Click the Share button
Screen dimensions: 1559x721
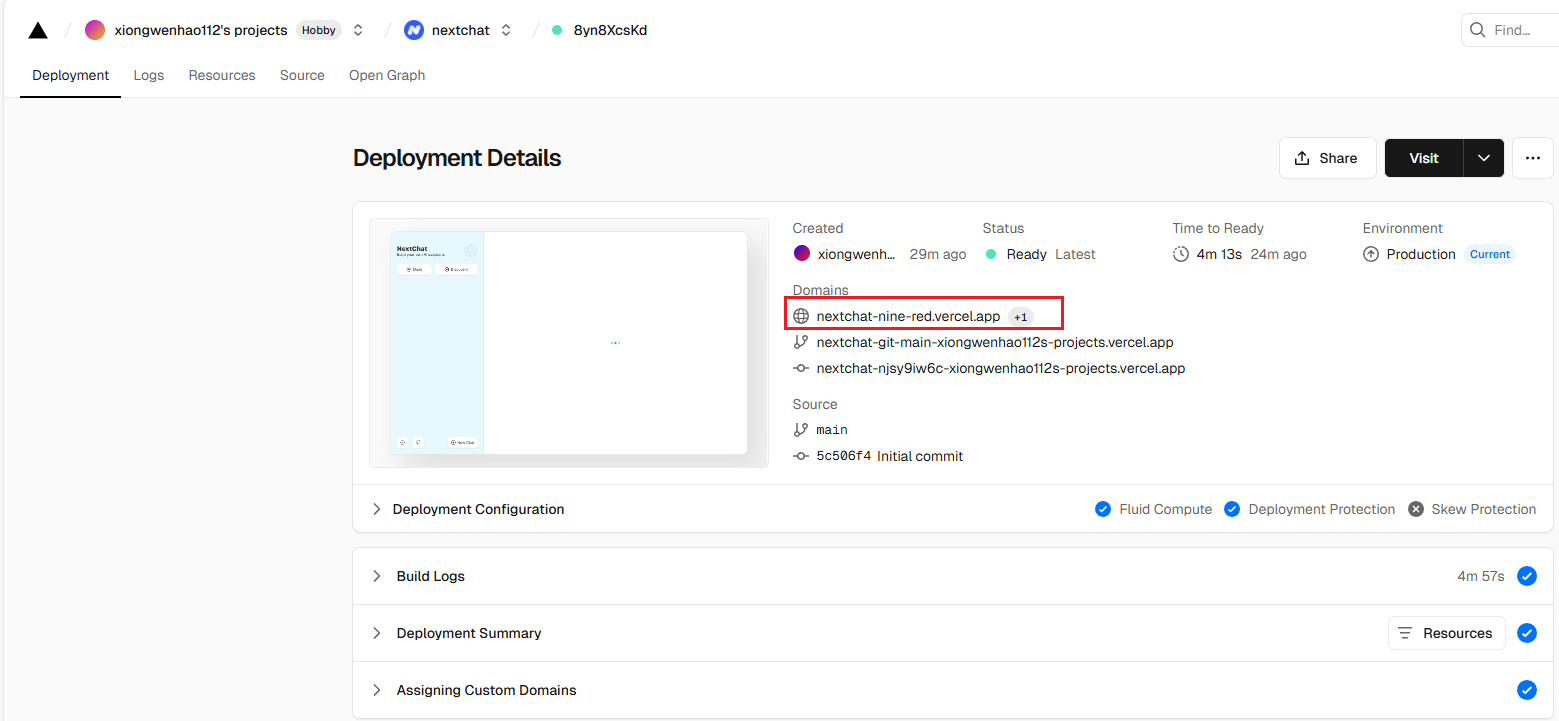pyautogui.click(x=1327, y=158)
